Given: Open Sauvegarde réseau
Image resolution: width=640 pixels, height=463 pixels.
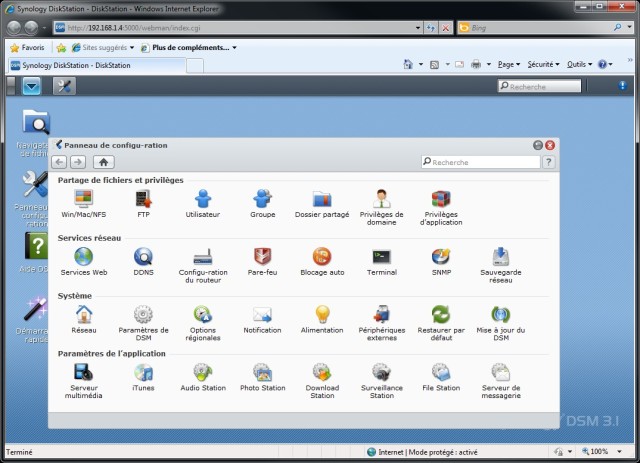Looking at the screenshot, I should click(x=501, y=257).
